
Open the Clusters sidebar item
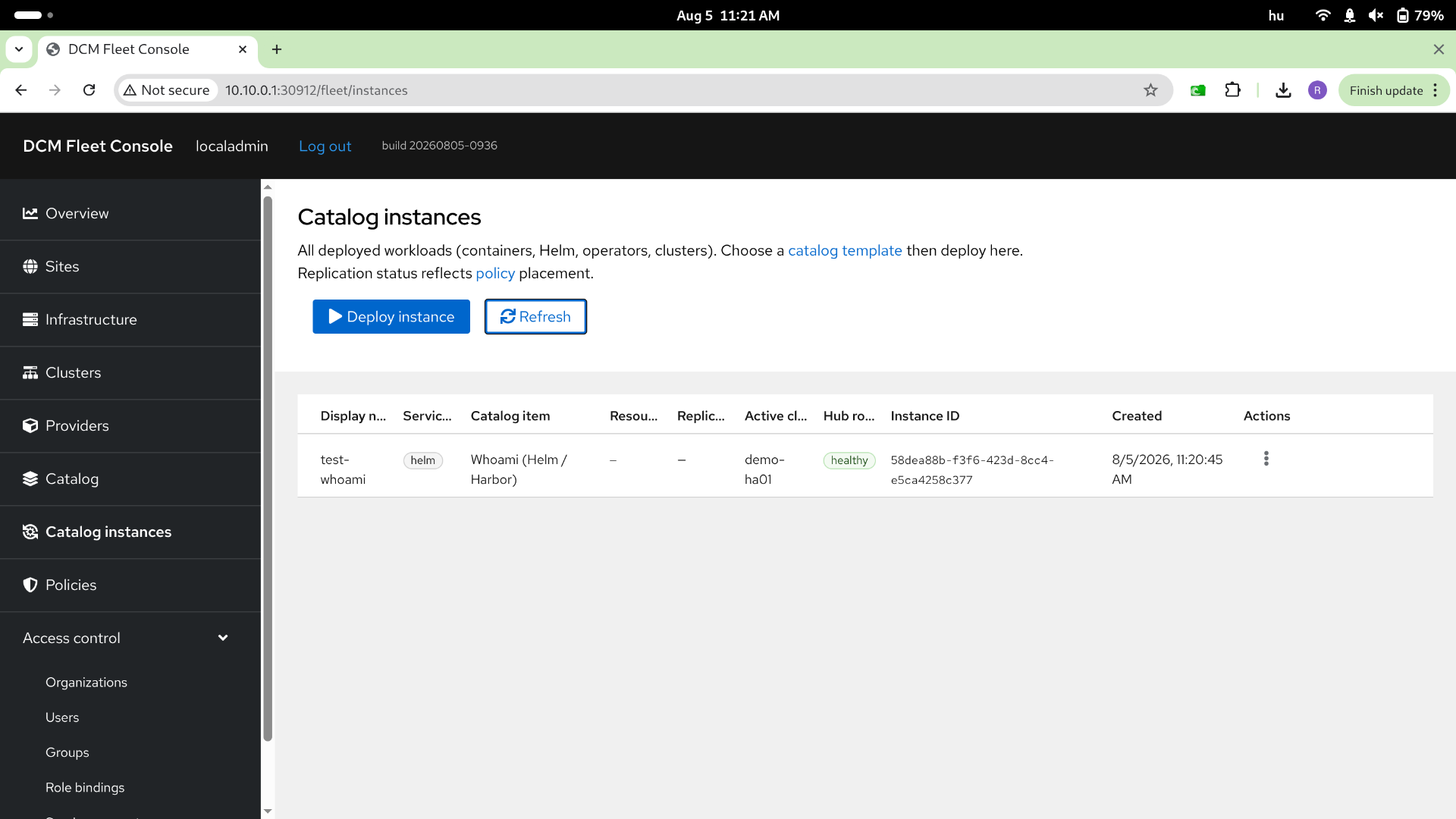tap(130, 372)
